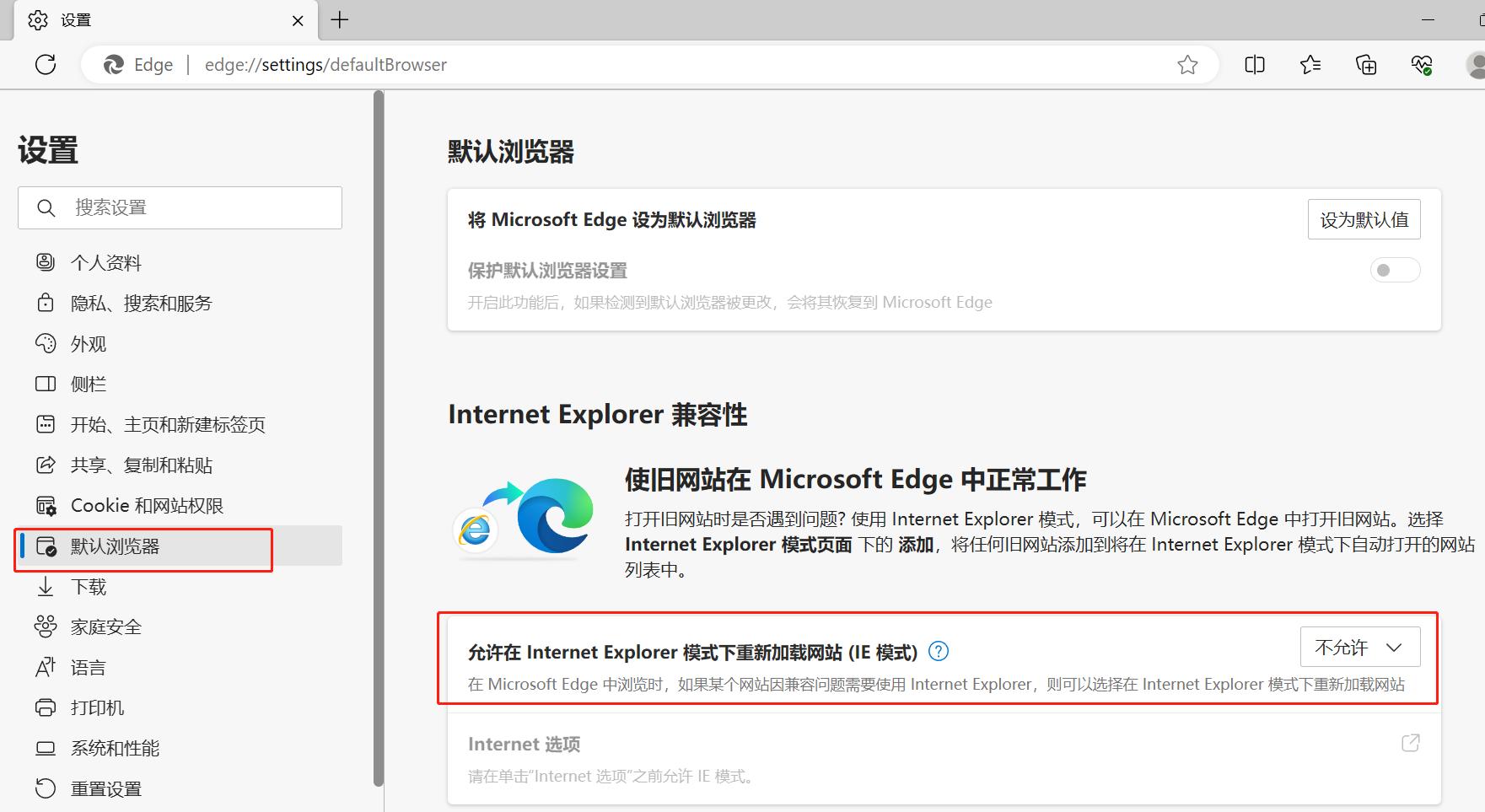Image resolution: width=1485 pixels, height=812 pixels.
Task: Open 外观 settings in sidebar
Action: [90, 343]
